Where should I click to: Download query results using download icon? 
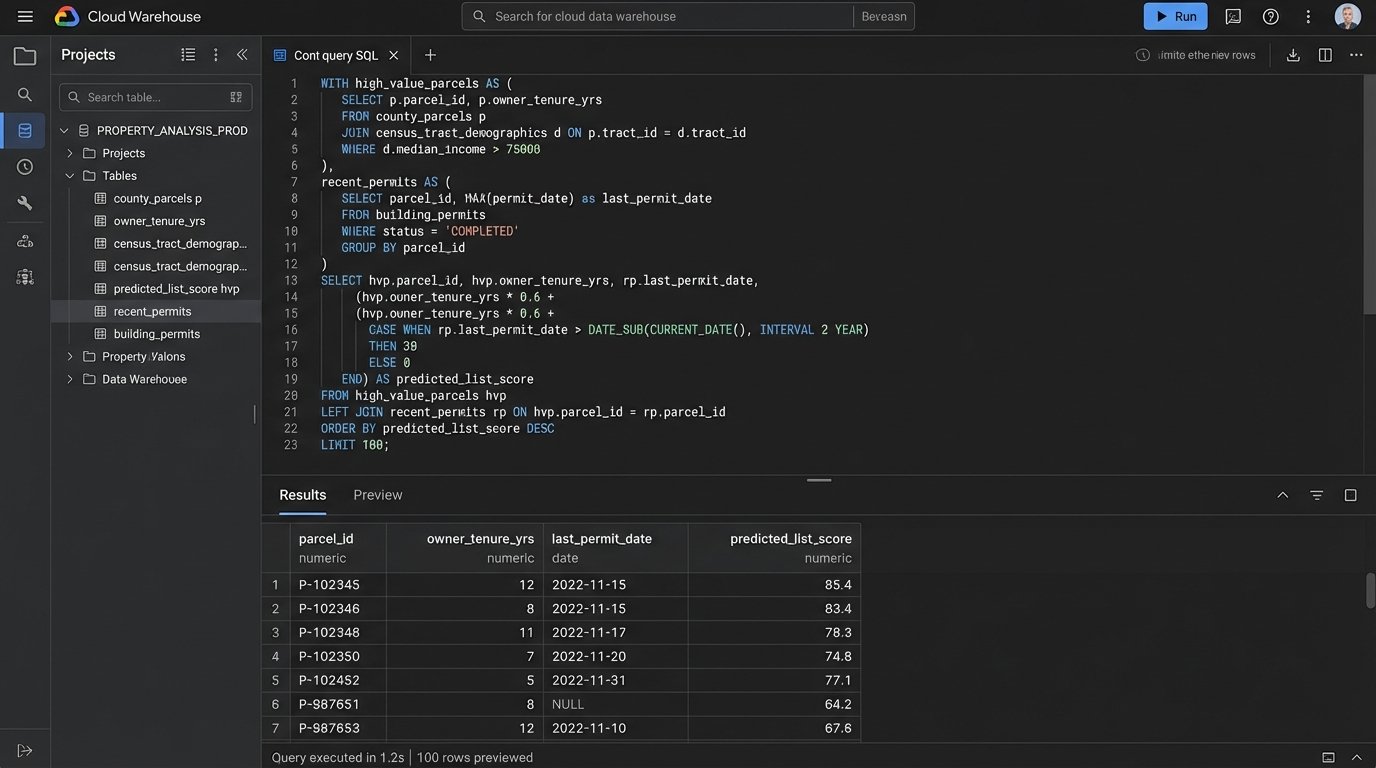click(1293, 55)
